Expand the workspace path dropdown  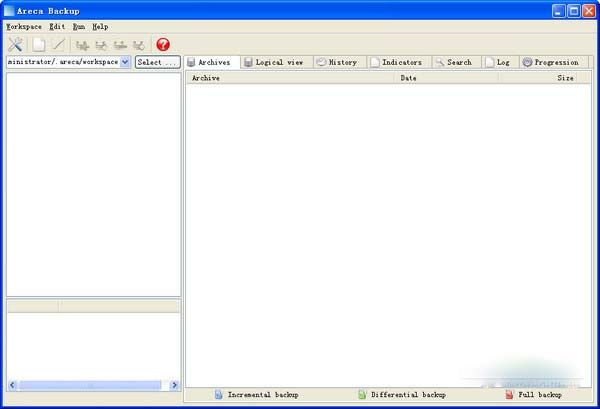(125, 62)
